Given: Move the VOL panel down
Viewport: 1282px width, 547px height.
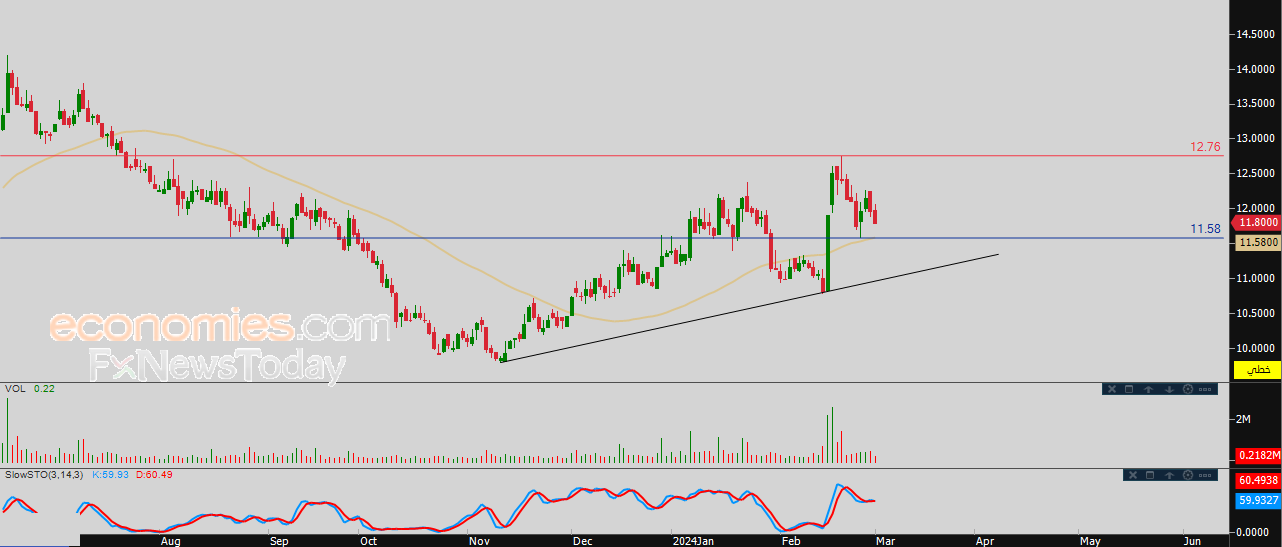Looking at the screenshot, I should 1169,389.
